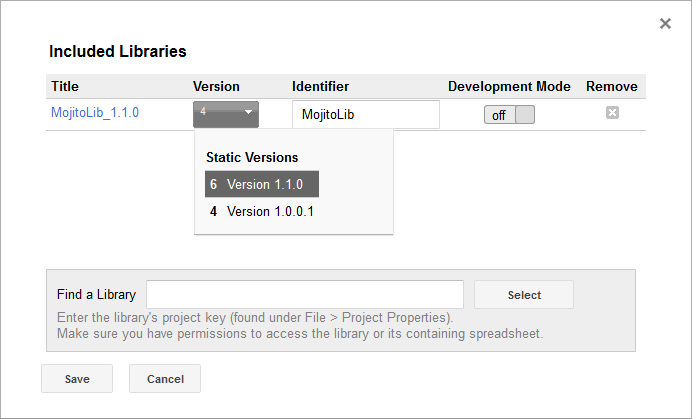Cancel the library changes
The width and height of the screenshot is (692, 419).
click(x=165, y=379)
